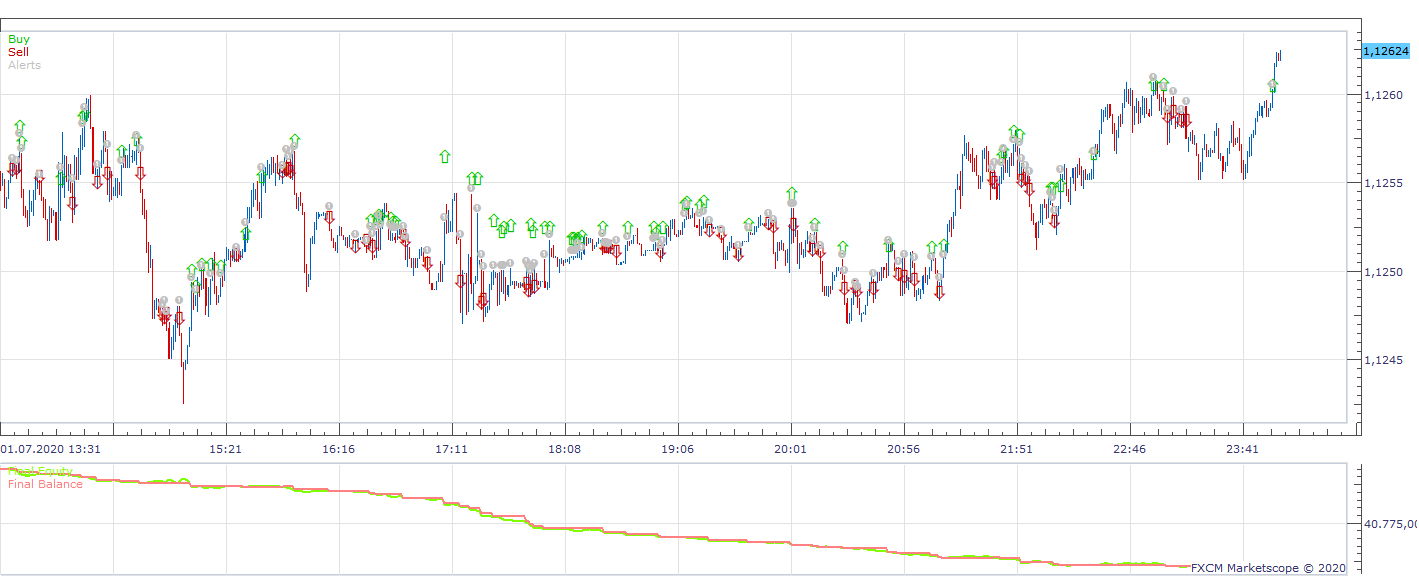Click the gray Alerts legend label
The height and width of the screenshot is (576, 1419).
[x=25, y=65]
